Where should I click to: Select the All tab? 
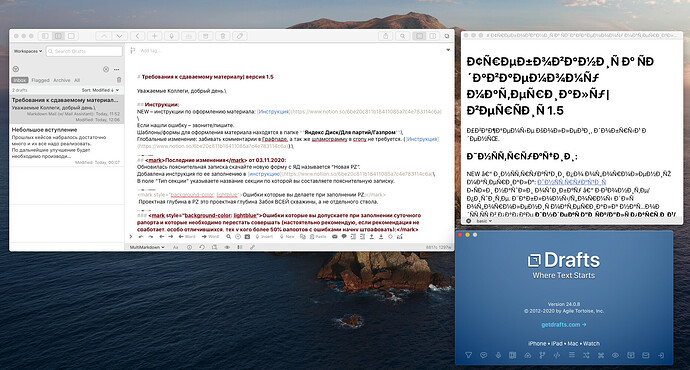(x=77, y=80)
